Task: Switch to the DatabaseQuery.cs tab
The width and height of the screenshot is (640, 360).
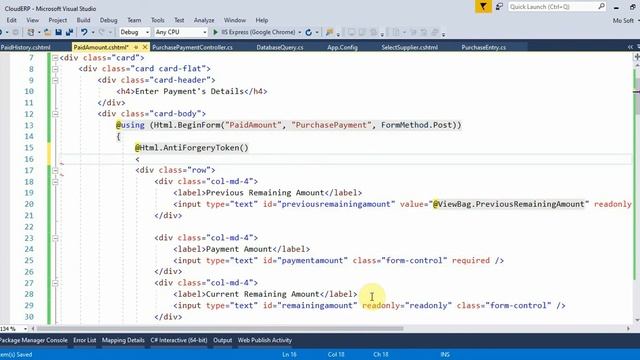Action: point(280,47)
